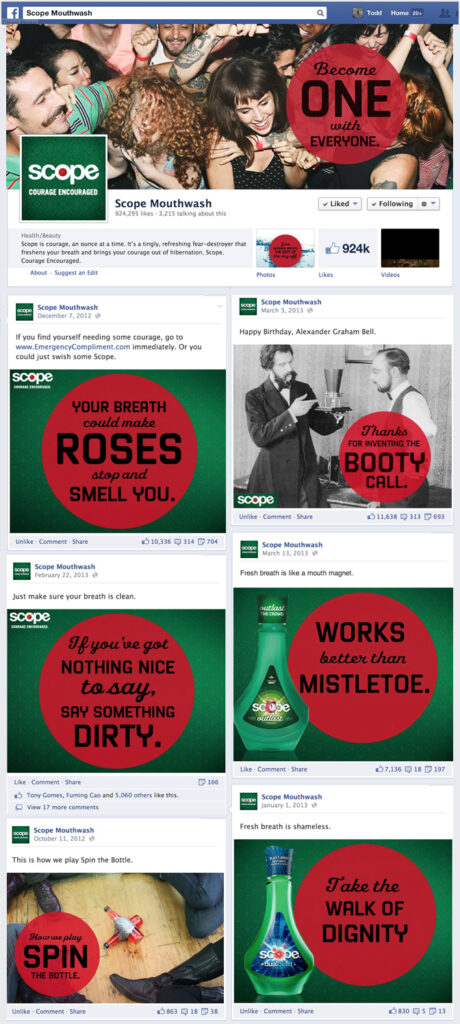Click the Suggest an Edit link
This screenshot has height=1024, width=460.
[76, 273]
